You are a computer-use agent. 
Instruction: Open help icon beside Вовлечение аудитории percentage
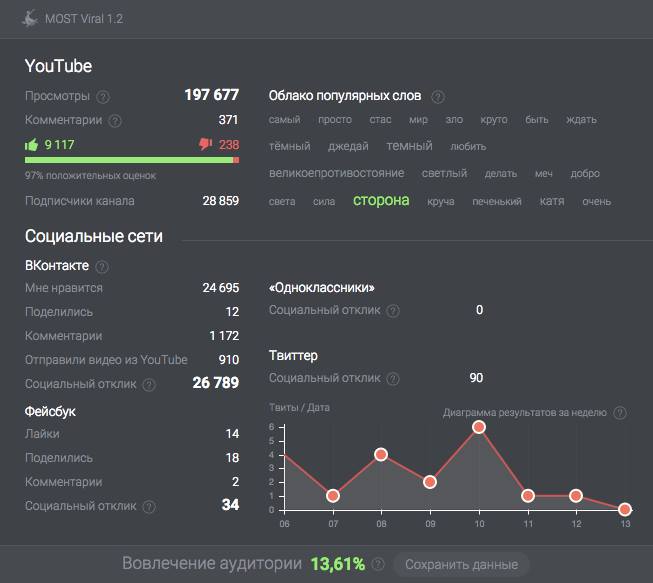(378, 564)
